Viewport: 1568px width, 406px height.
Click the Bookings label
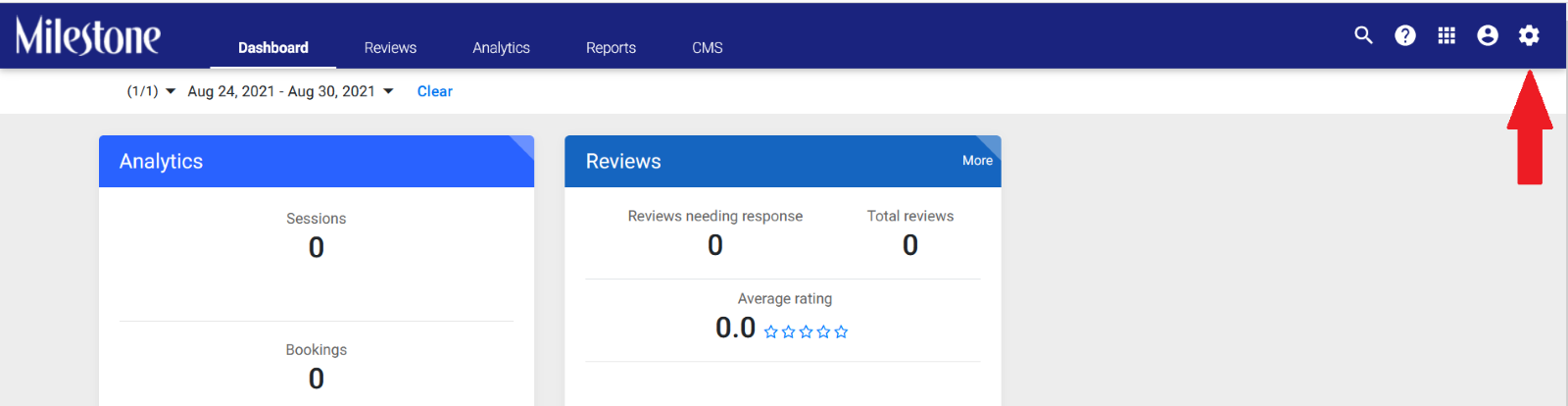pos(317,349)
